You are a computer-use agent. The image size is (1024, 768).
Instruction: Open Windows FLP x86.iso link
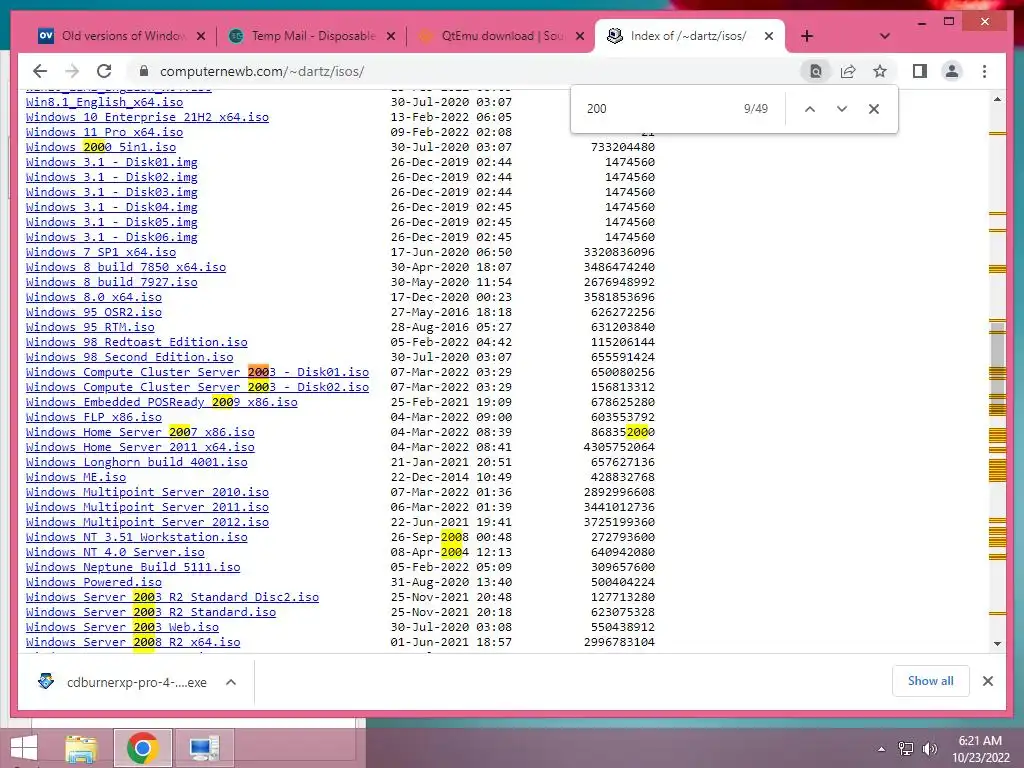click(x=93, y=417)
